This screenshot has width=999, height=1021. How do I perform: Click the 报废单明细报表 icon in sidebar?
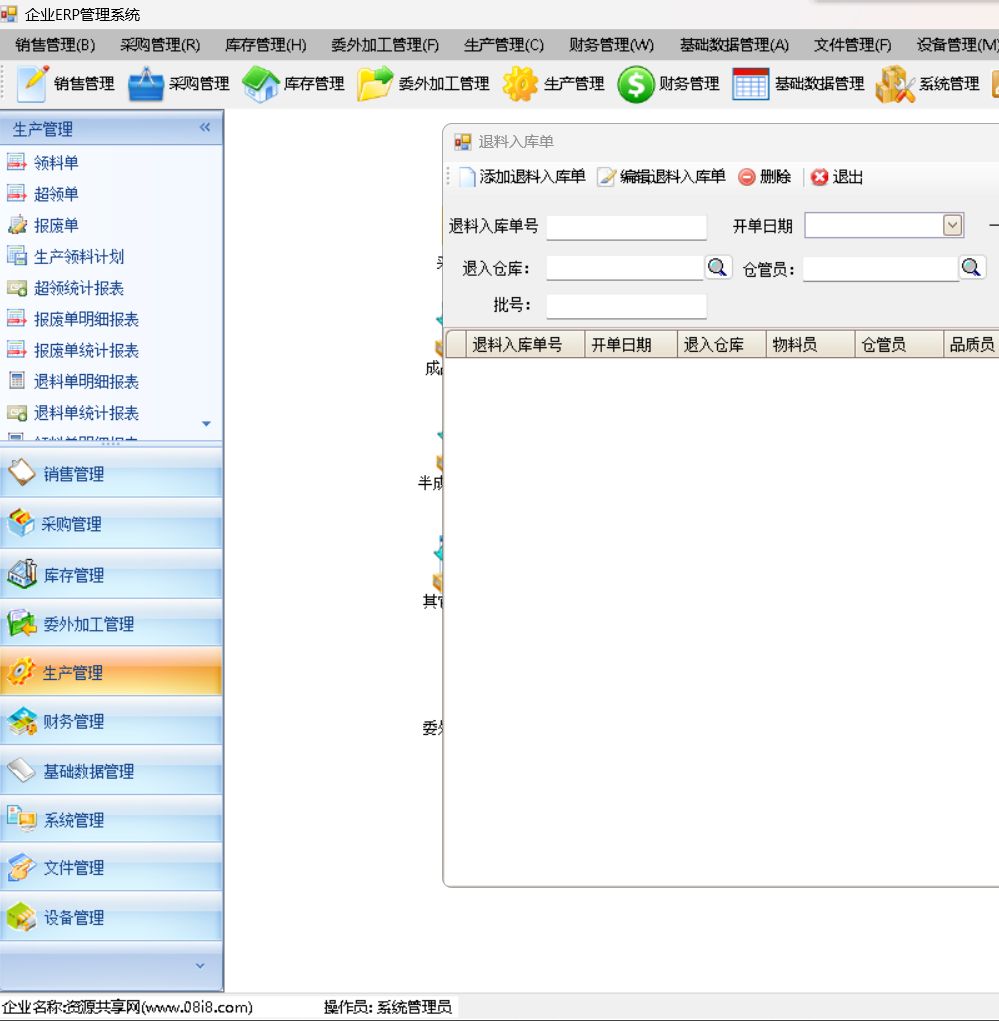16,318
